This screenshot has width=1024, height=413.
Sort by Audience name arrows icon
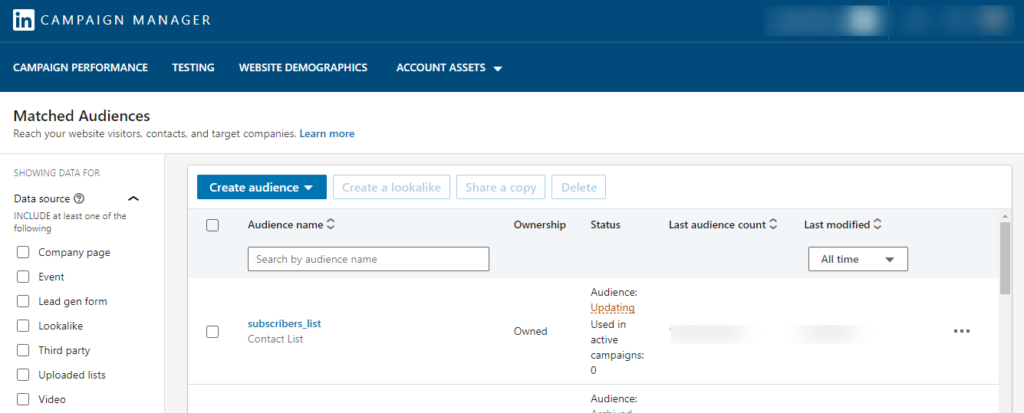coord(330,225)
